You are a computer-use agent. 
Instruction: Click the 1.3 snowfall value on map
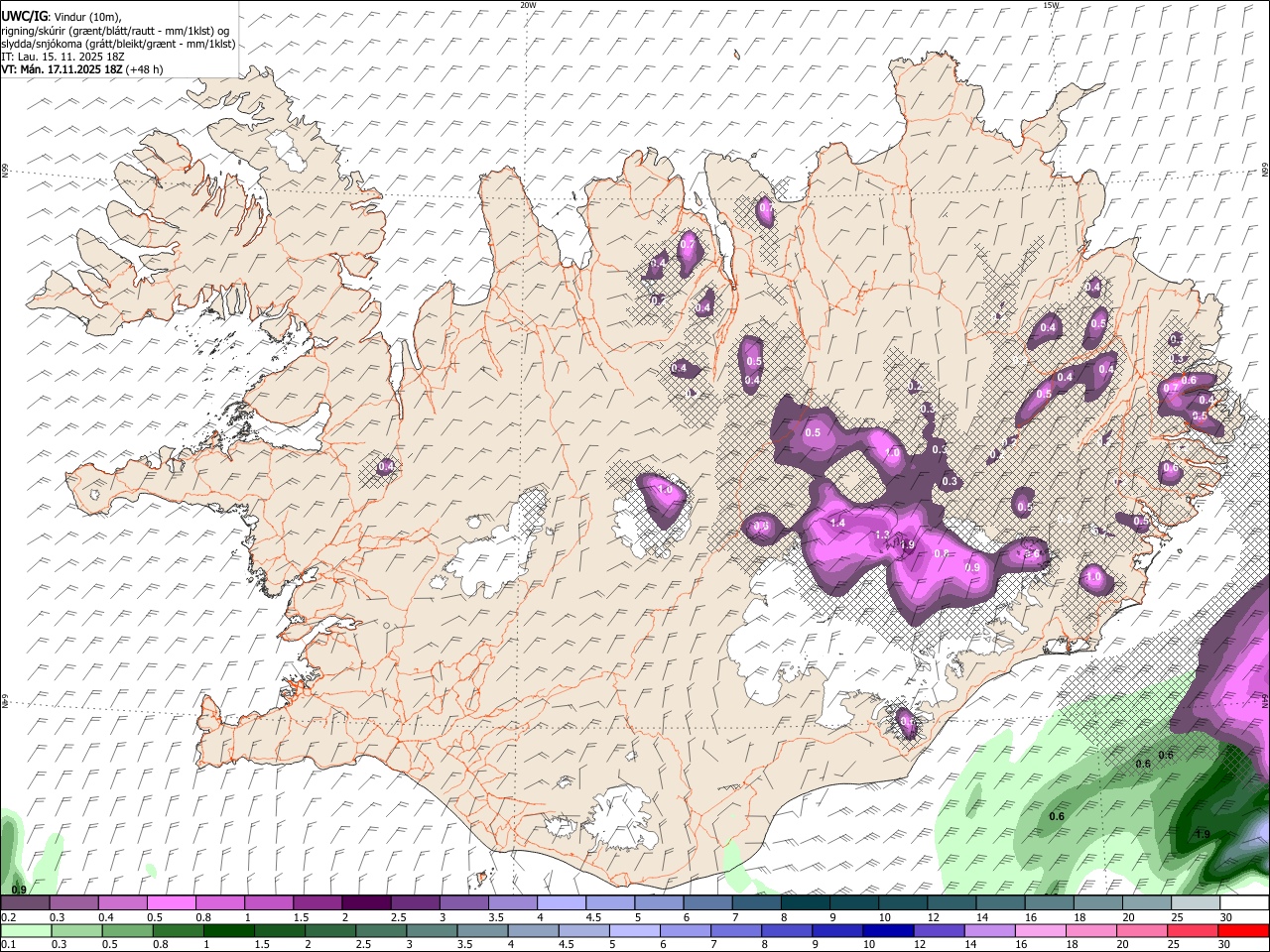(883, 535)
